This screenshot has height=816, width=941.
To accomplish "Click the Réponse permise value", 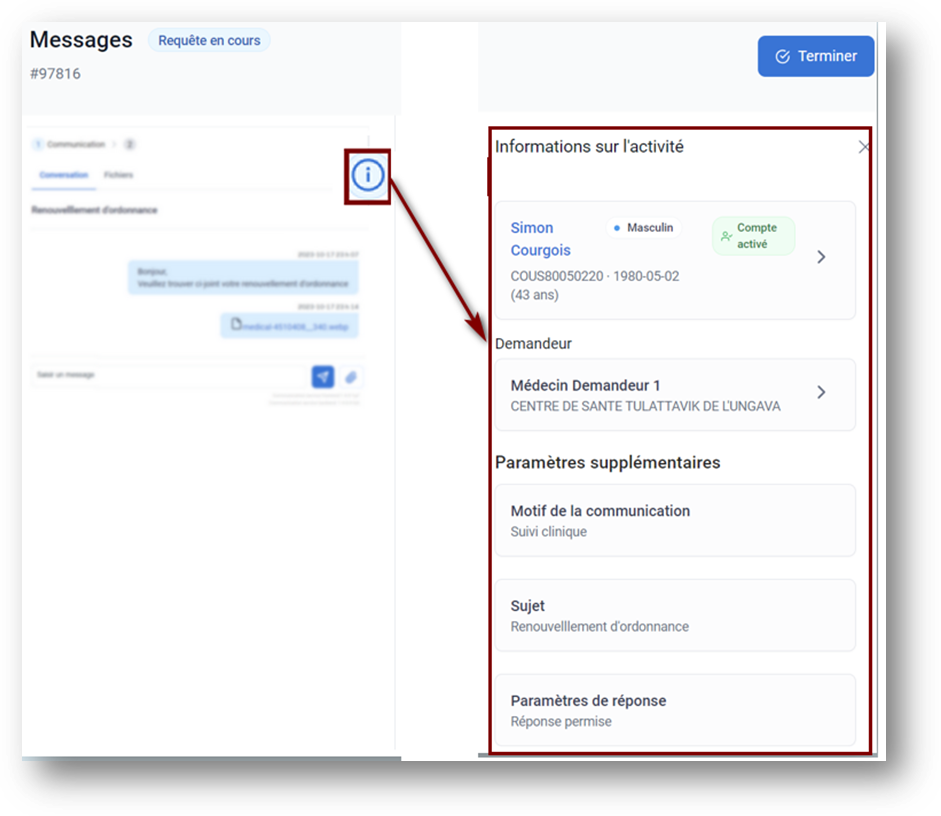I will (x=561, y=721).
